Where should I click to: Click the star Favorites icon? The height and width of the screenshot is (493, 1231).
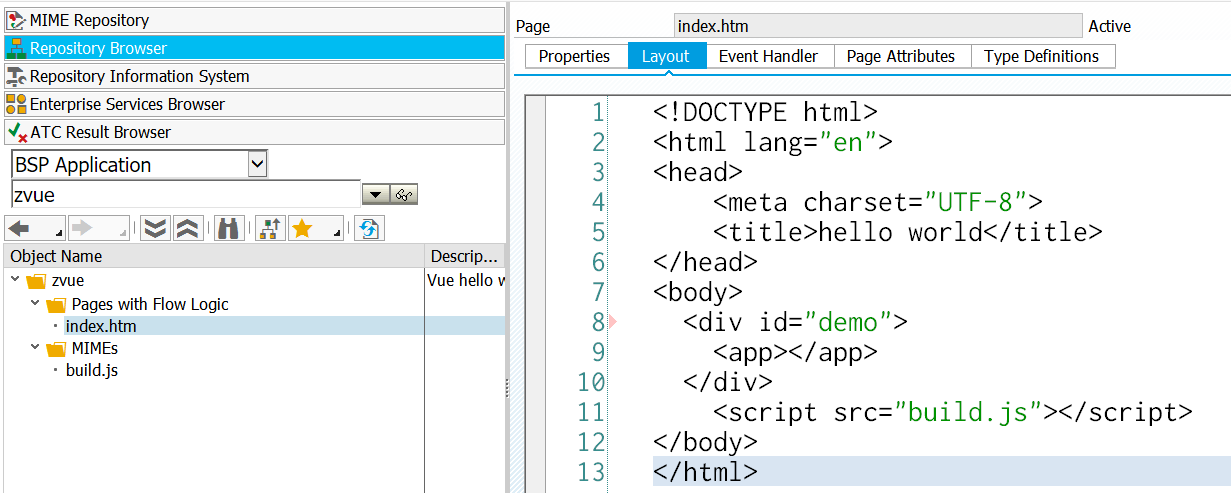click(302, 229)
